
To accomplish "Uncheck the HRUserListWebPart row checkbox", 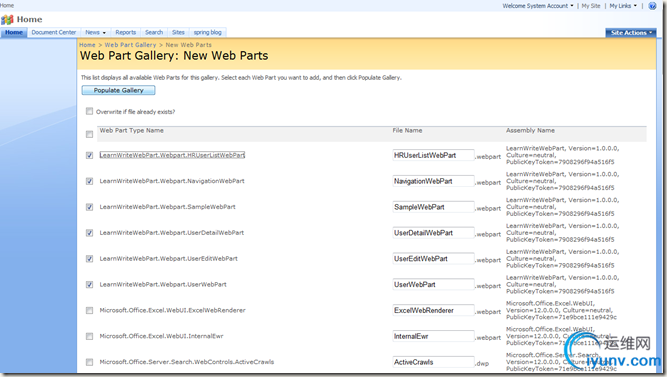I will click(89, 155).
